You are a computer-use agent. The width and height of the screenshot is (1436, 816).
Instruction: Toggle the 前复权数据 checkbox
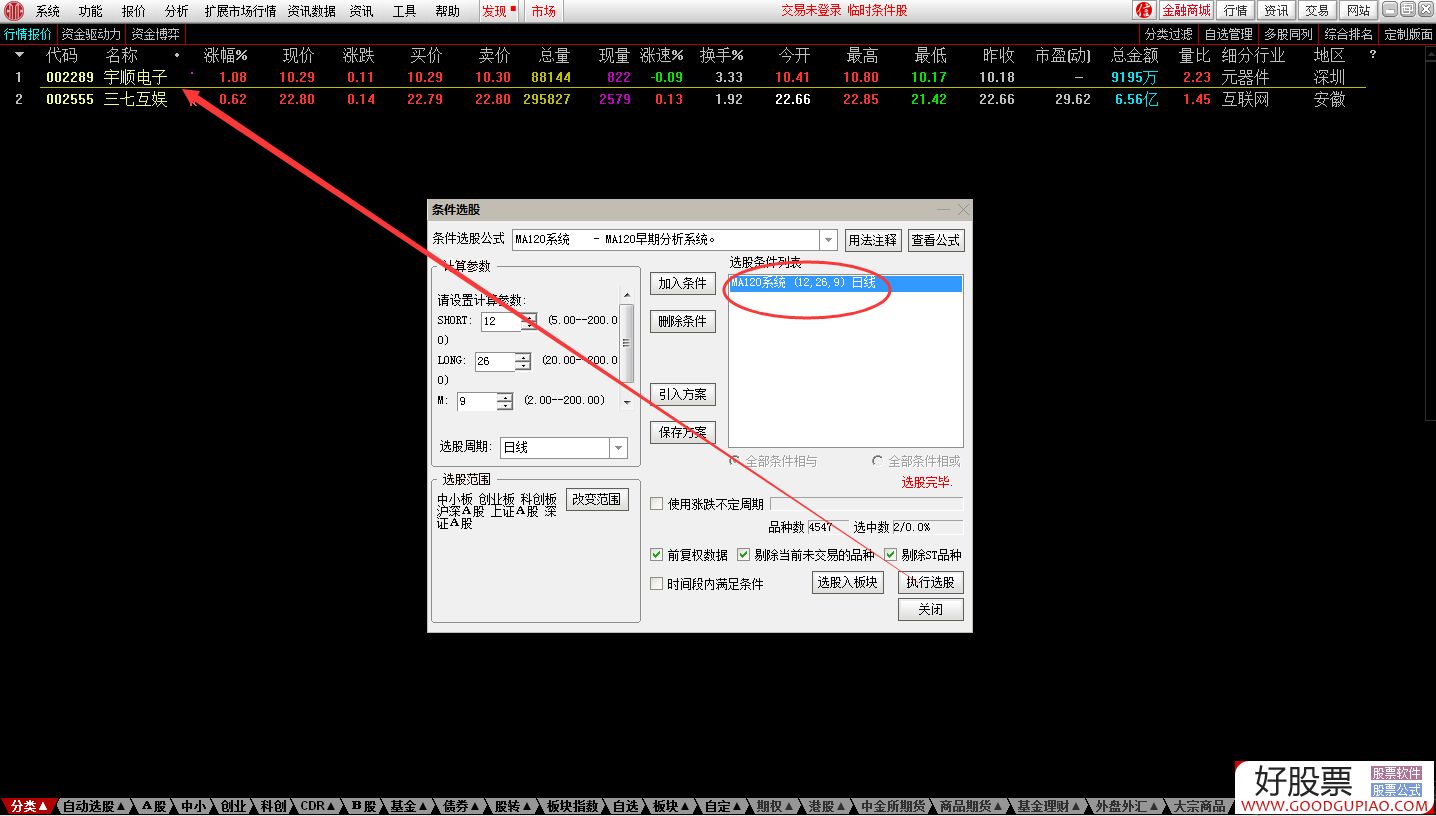(x=657, y=555)
